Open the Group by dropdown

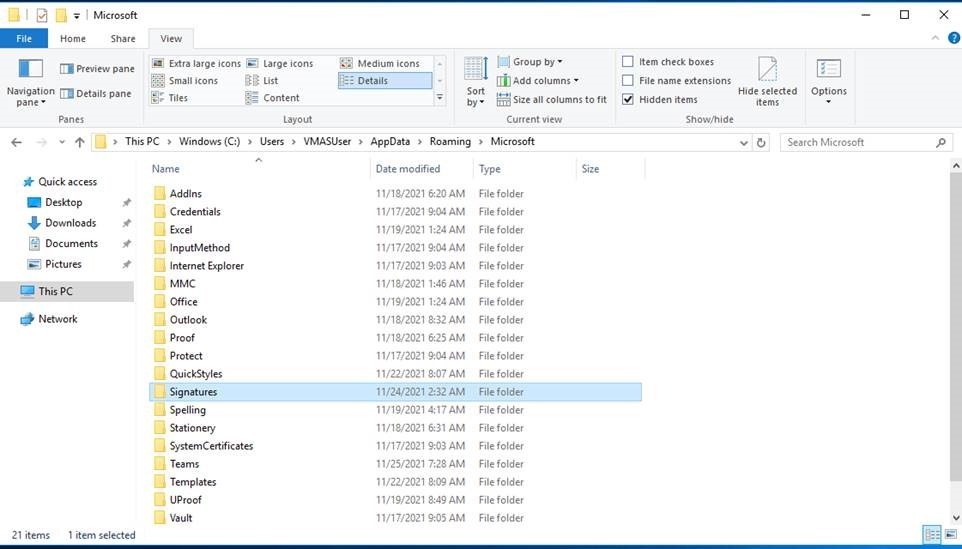(530, 62)
